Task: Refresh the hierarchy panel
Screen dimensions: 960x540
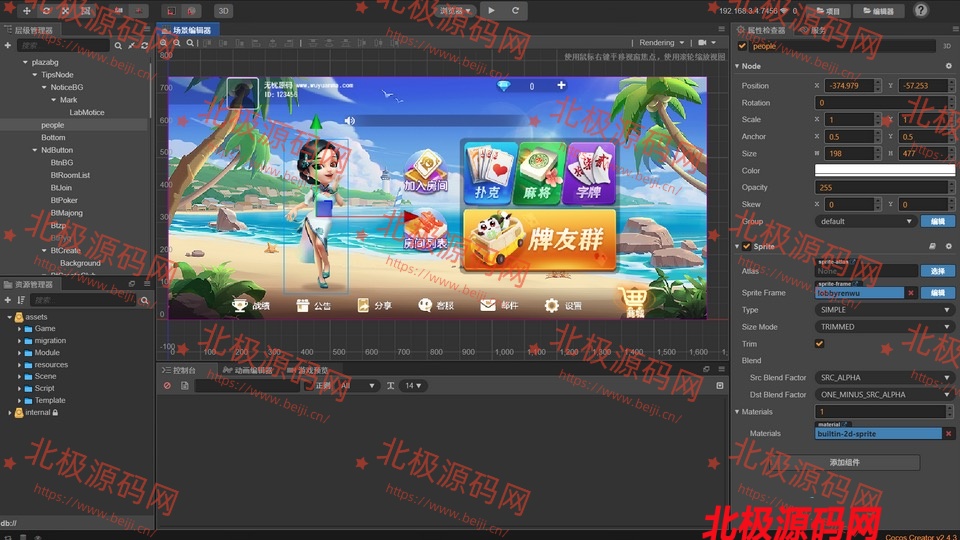Action: [144, 45]
